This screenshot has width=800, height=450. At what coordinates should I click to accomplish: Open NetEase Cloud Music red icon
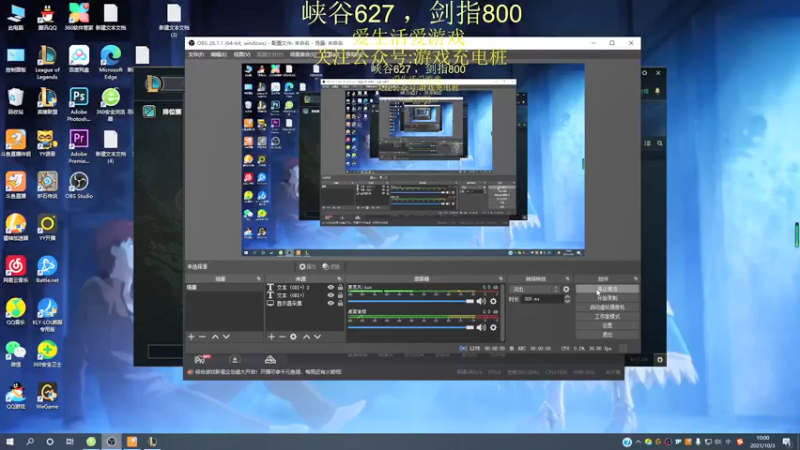point(15,269)
